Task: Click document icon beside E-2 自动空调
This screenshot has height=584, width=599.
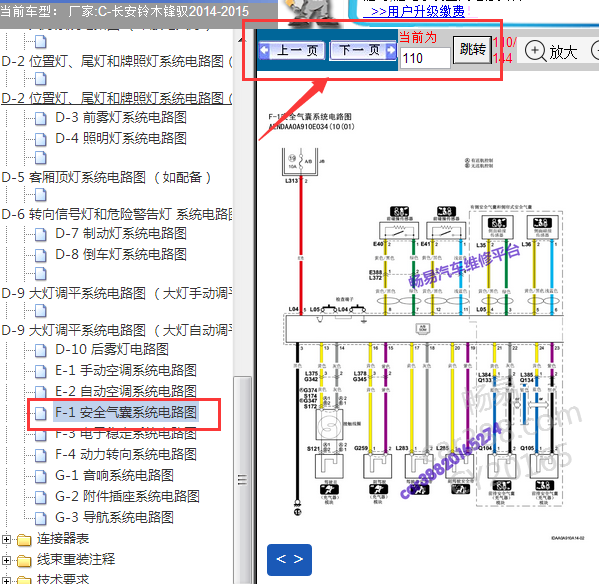Action: pyautogui.click(x=40, y=392)
